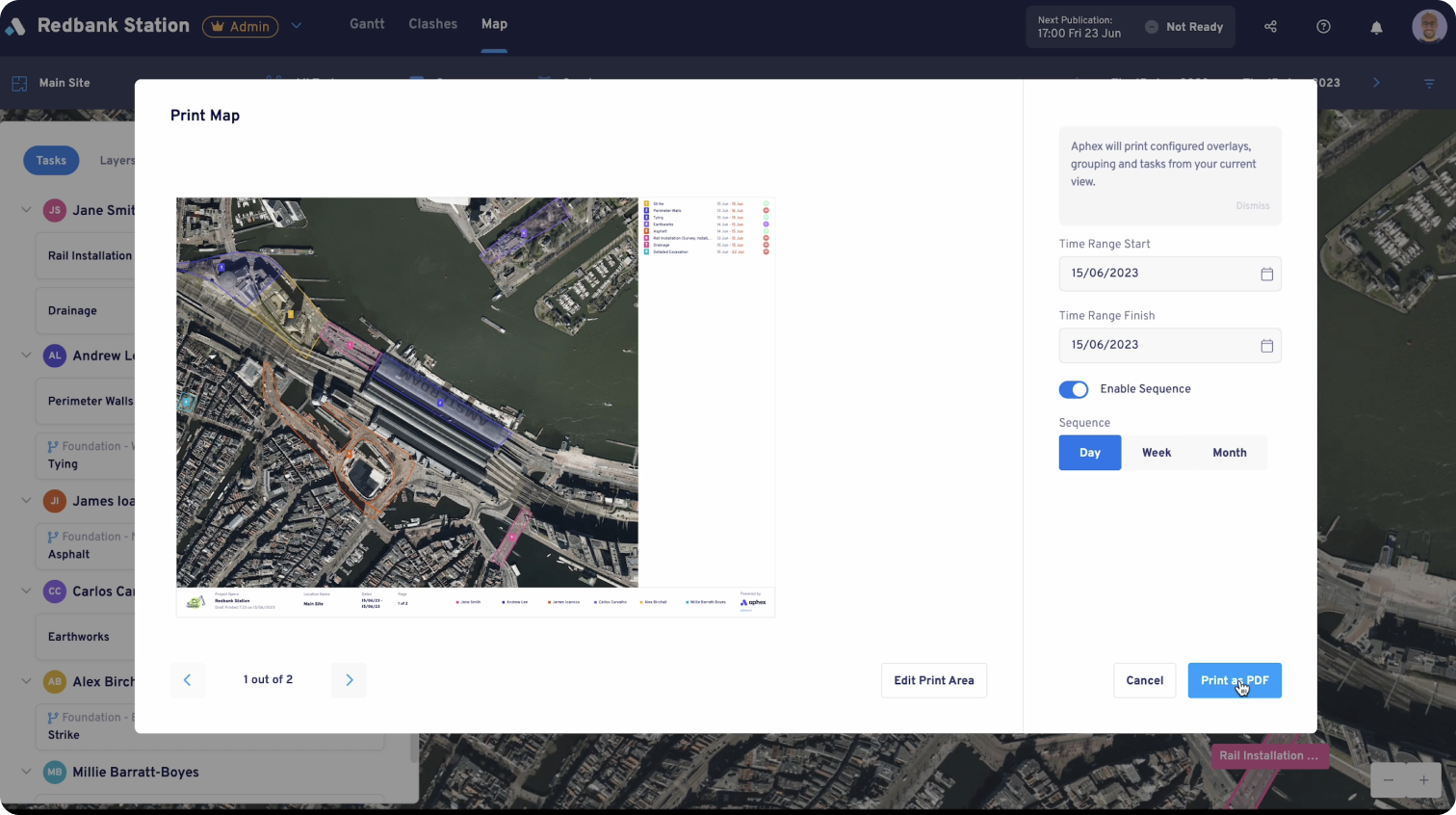This screenshot has height=815, width=1456.
Task: Collapse the Millie Barratt-Boyes task group
Action: (26, 772)
